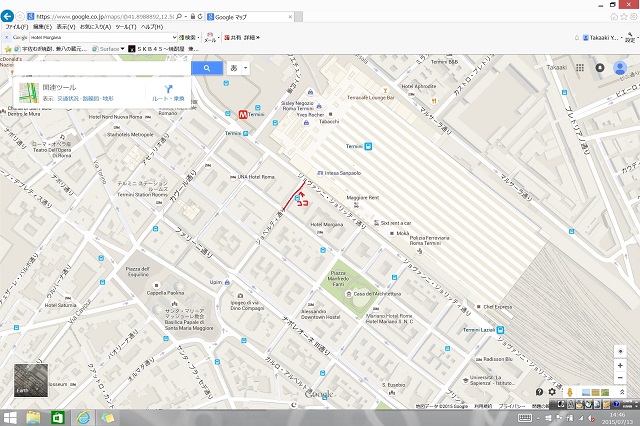Open the お気に入り(A) menu
The image size is (640, 426).
pyautogui.click(x=96, y=27)
